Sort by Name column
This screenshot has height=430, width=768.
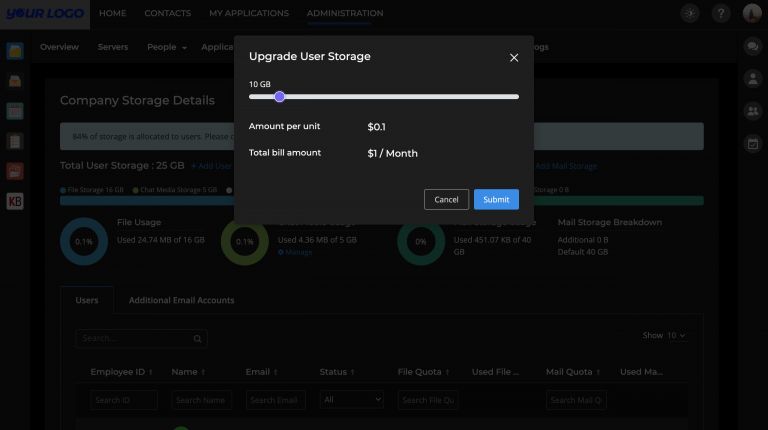click(x=188, y=372)
